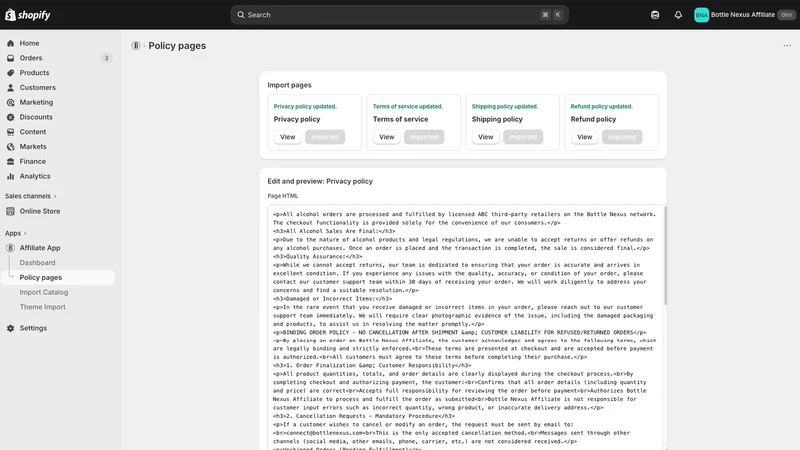Open Import Catalog sub-item
This screenshot has height=450, width=800.
pos(44,292)
